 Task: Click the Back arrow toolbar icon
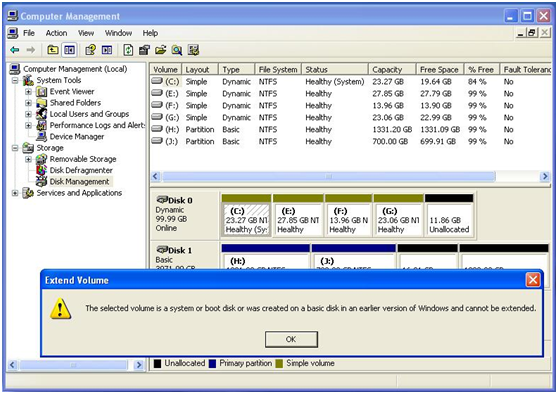[15, 50]
